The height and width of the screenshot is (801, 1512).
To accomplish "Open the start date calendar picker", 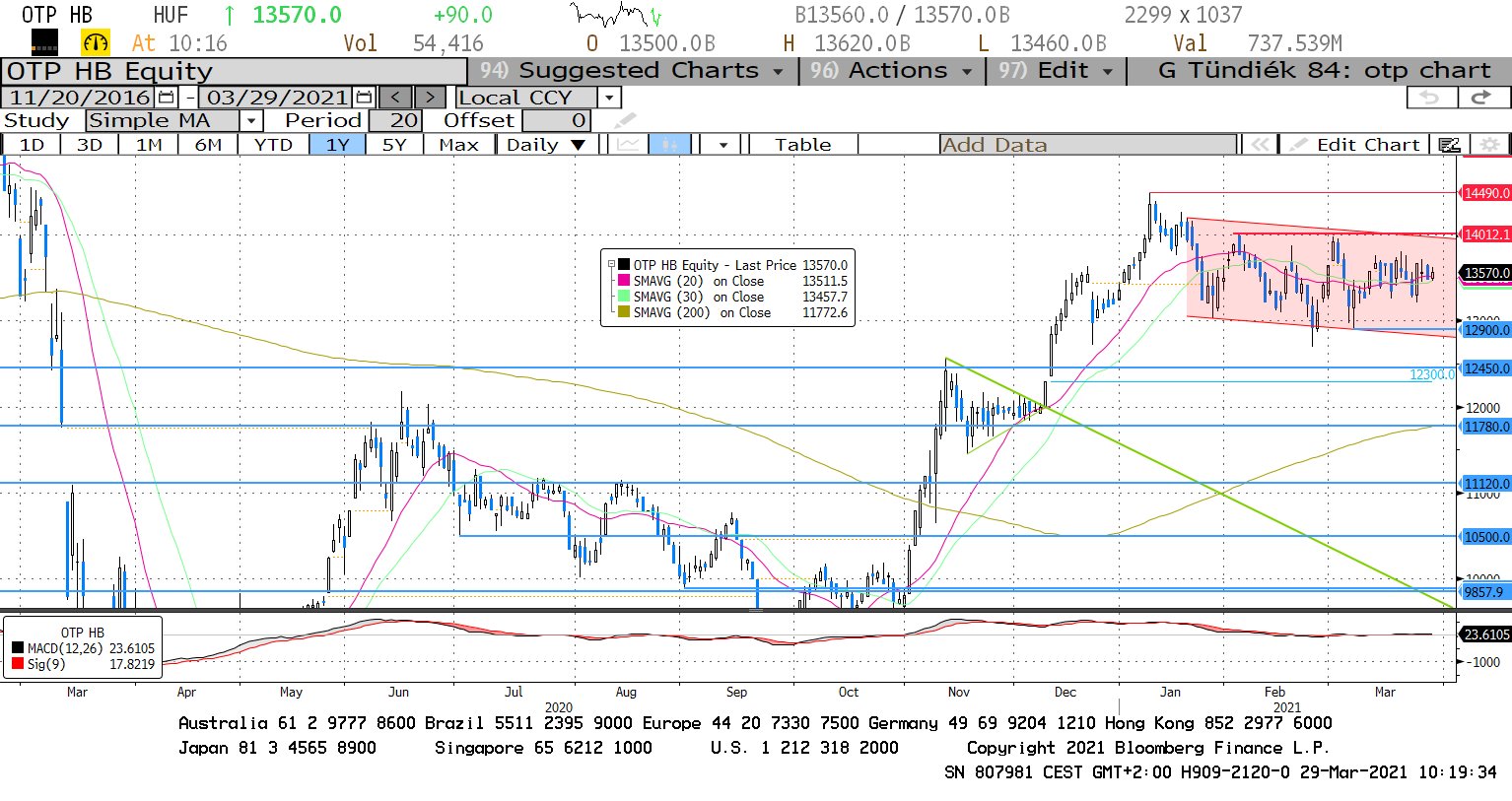I will point(166,98).
